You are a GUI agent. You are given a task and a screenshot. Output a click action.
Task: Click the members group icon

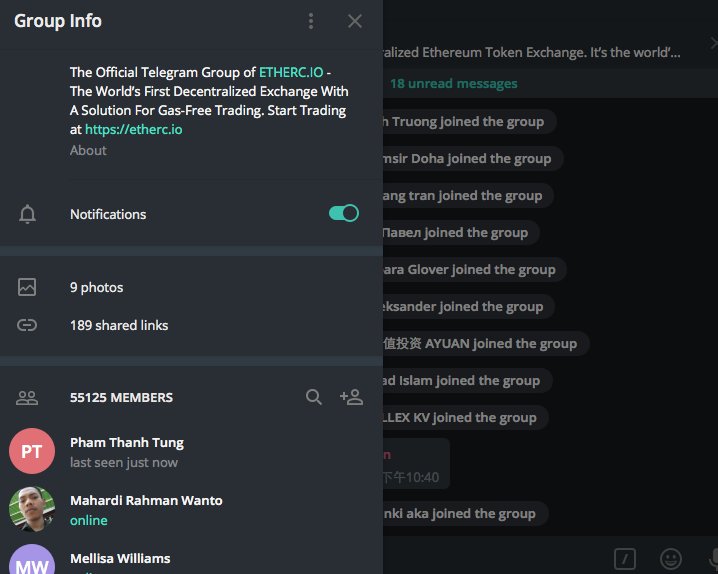coord(27,397)
